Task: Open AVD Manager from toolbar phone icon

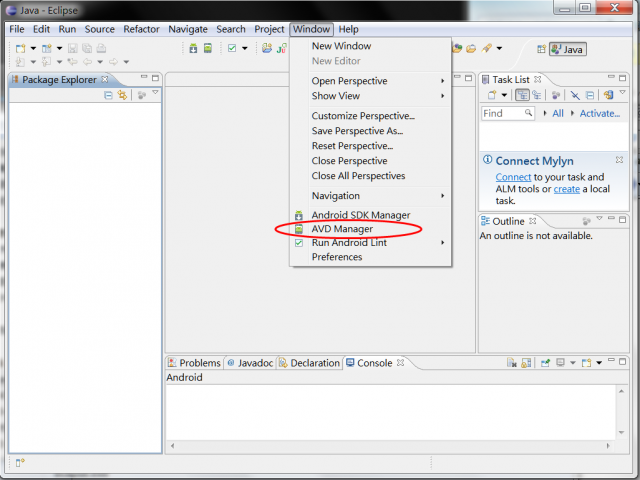Action: coord(208,49)
